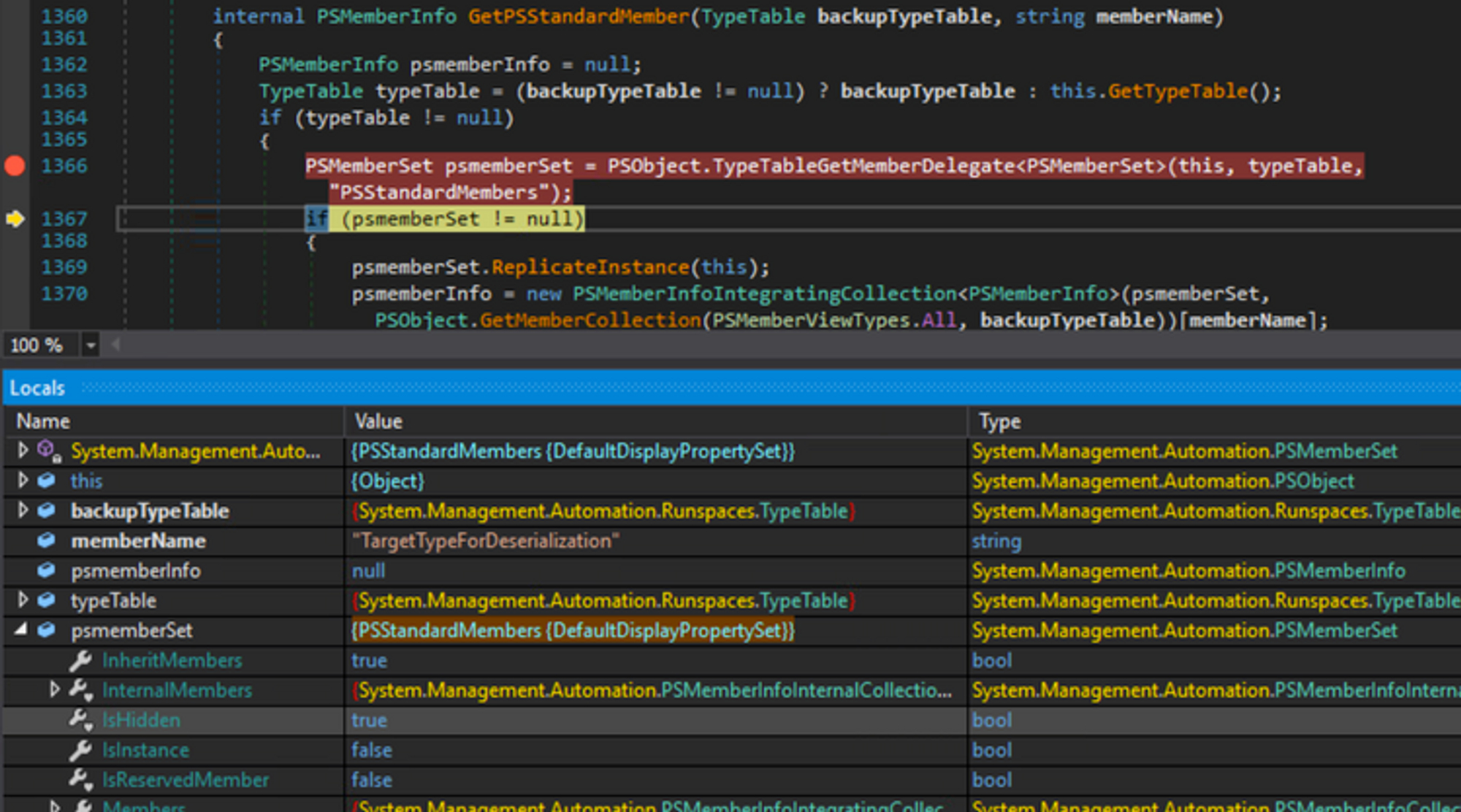Expand the 'this' variable row
This screenshot has width=1461, height=812.
coord(23,480)
